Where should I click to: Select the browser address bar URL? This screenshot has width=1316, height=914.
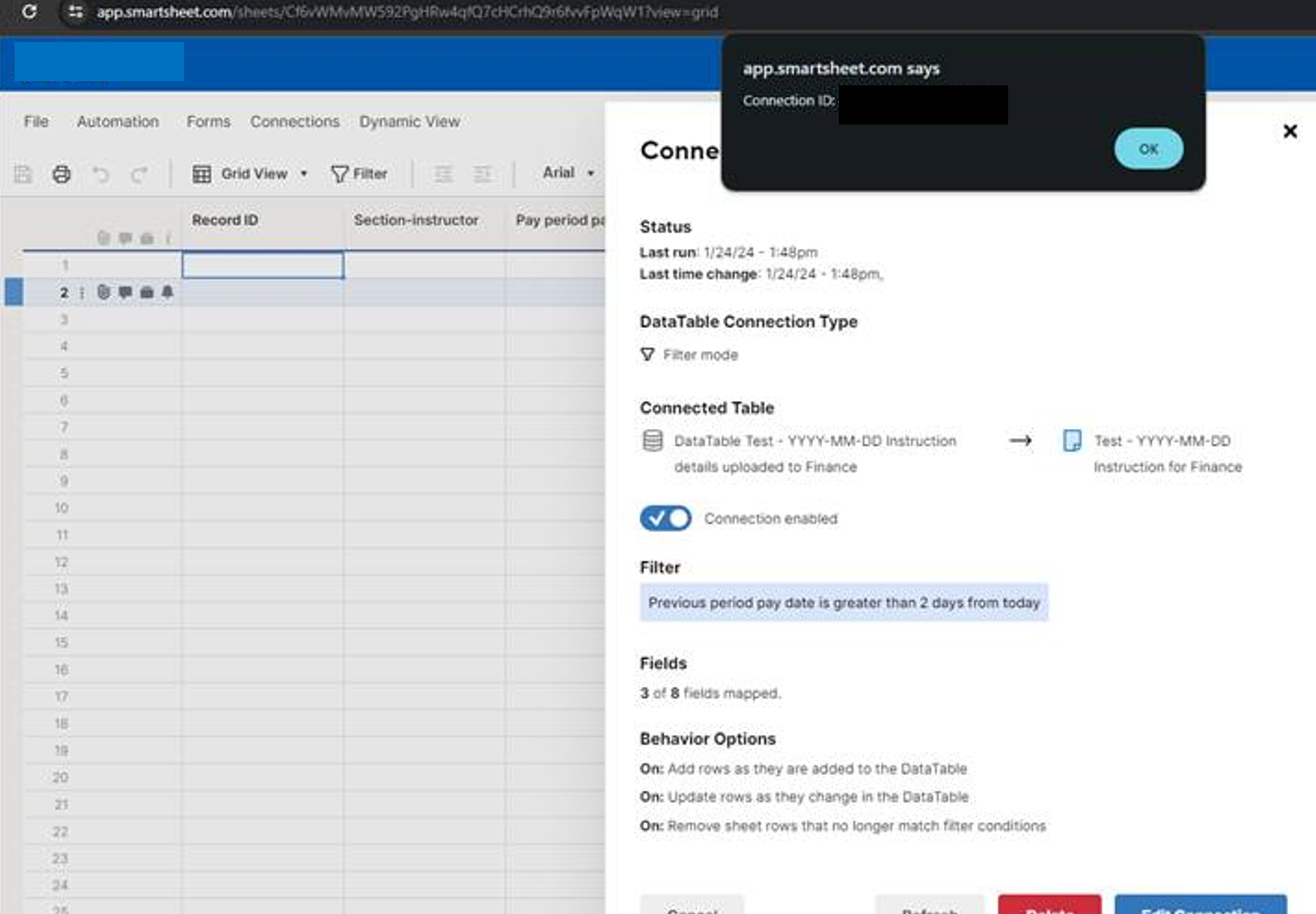point(407,11)
